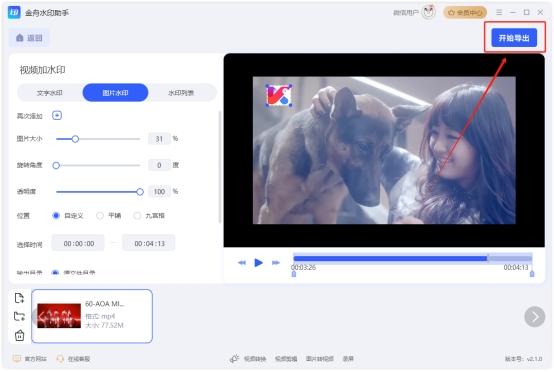Click the user avatar icon
Image resolution: width=554 pixels, height=372 pixels.
click(x=429, y=12)
